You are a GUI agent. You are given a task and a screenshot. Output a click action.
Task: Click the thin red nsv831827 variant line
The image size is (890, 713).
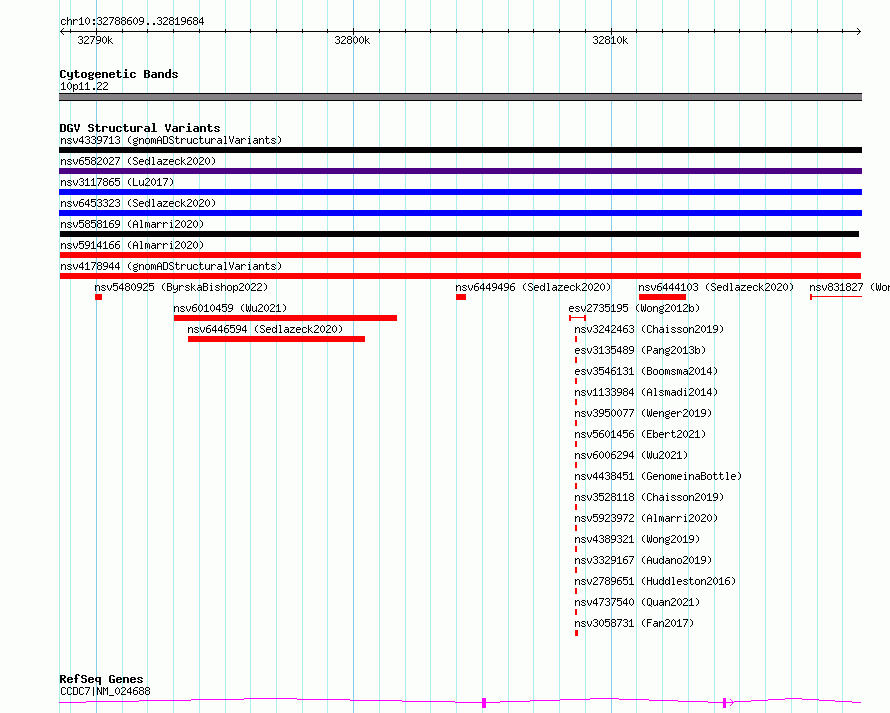click(x=836, y=297)
